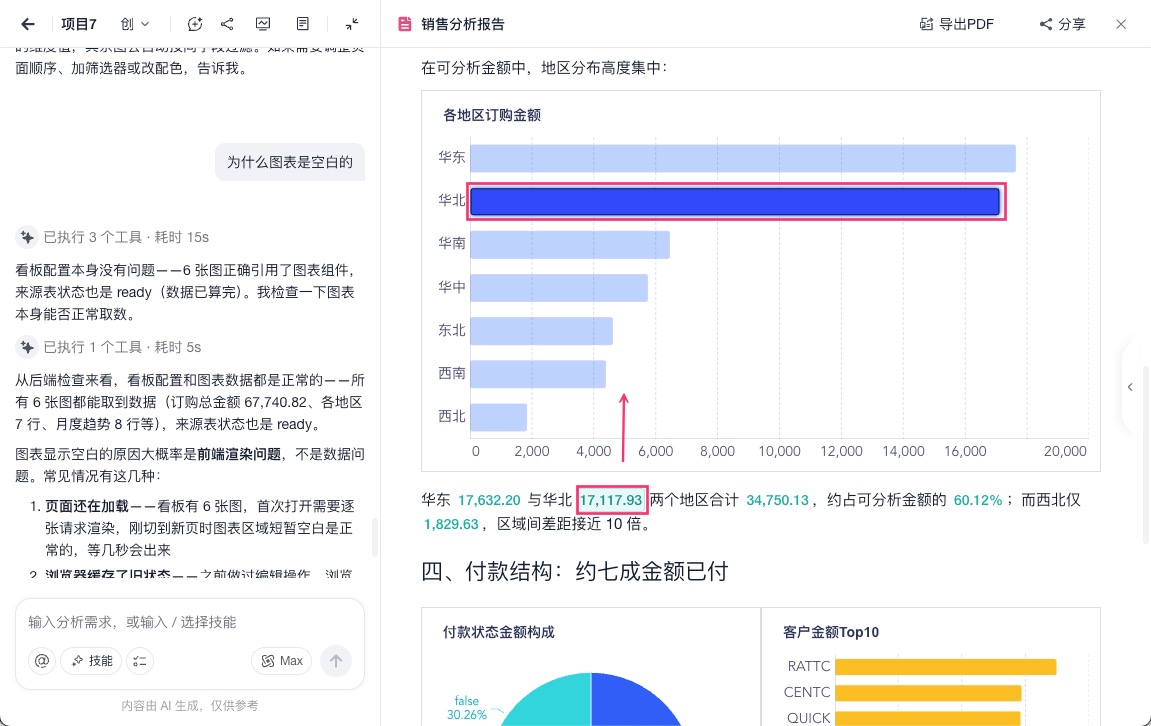Open the report document icon
This screenshot has width=1151, height=726.
(302, 24)
